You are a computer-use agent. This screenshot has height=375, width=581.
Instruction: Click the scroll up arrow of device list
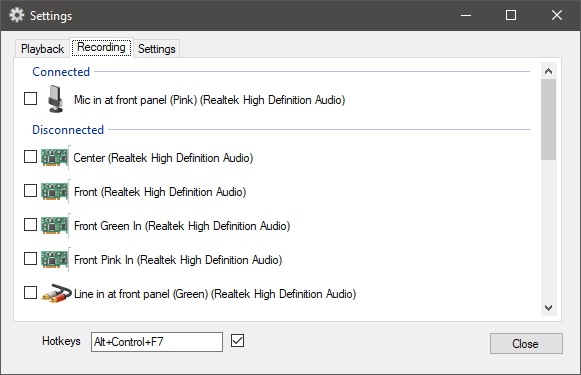[548, 71]
